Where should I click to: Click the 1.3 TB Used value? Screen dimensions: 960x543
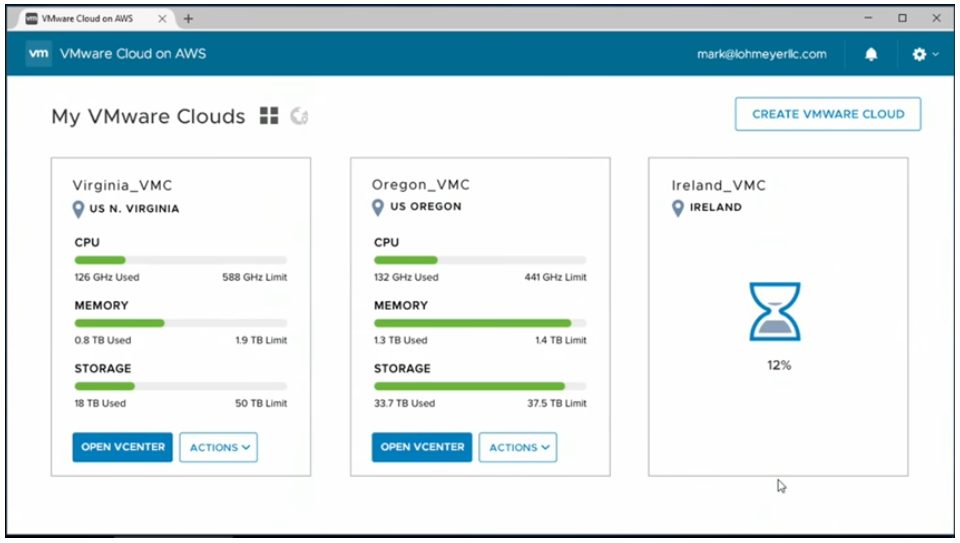pyautogui.click(x=401, y=340)
